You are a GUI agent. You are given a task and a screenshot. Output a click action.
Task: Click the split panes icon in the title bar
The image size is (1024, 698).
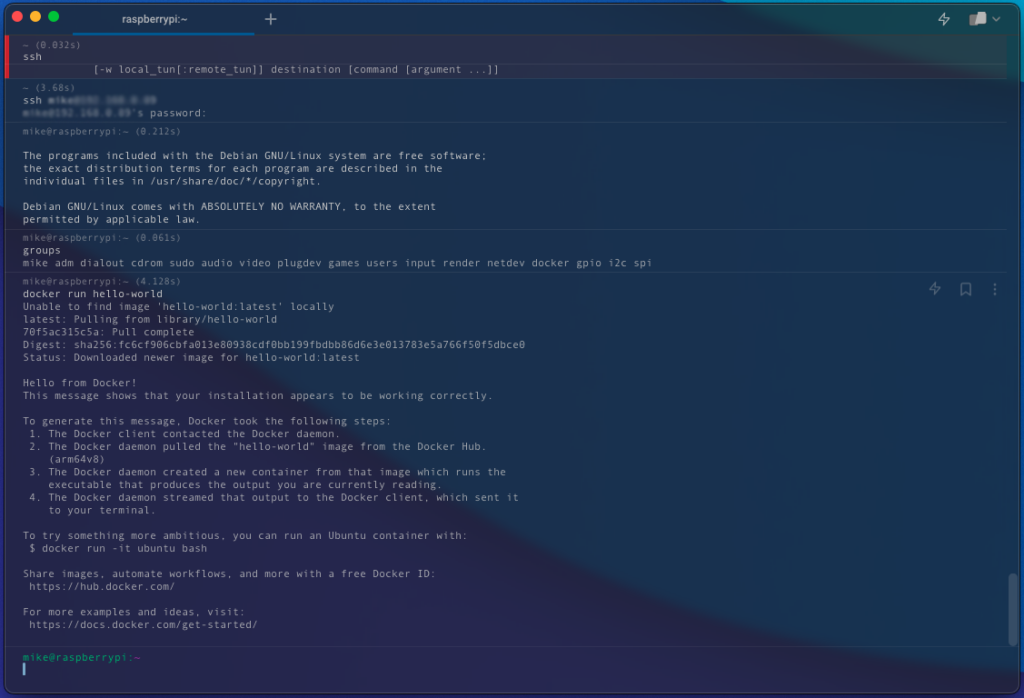coord(978,19)
